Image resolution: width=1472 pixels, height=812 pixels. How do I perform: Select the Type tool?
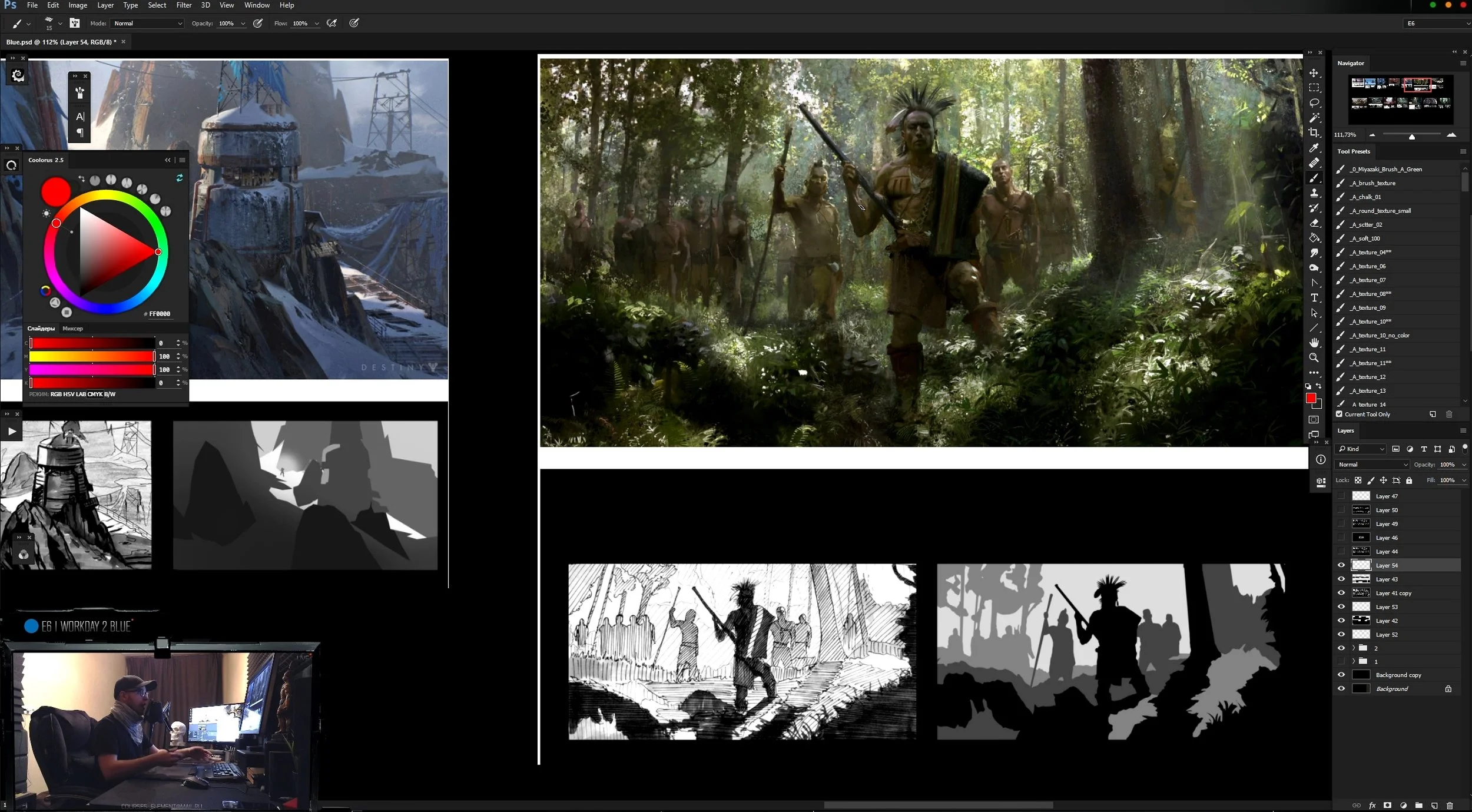pos(1314,298)
